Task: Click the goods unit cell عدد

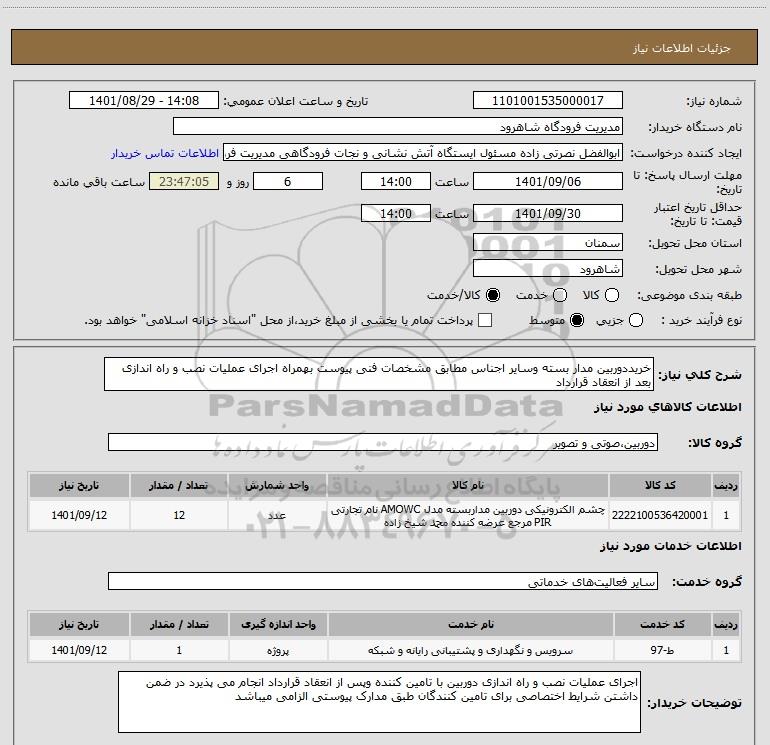Action: click(x=277, y=515)
